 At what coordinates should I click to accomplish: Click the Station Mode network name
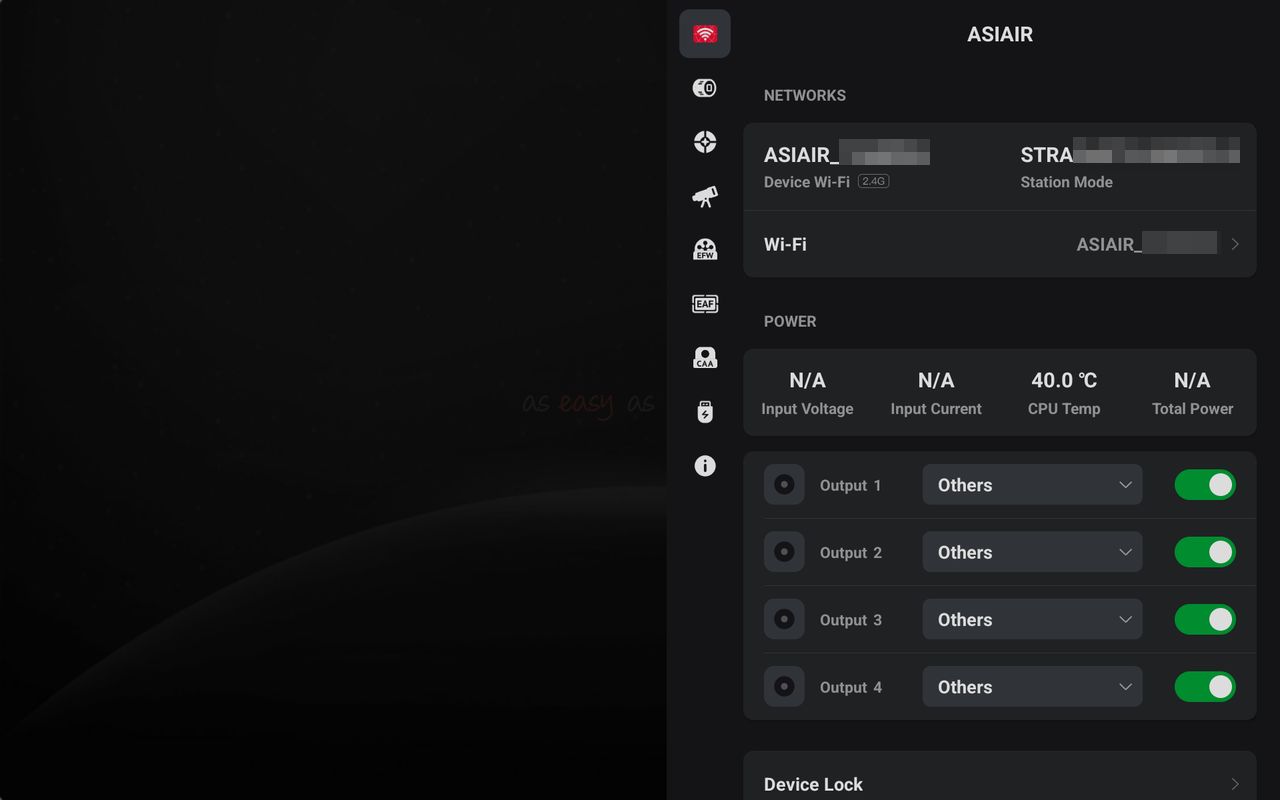(x=1129, y=155)
